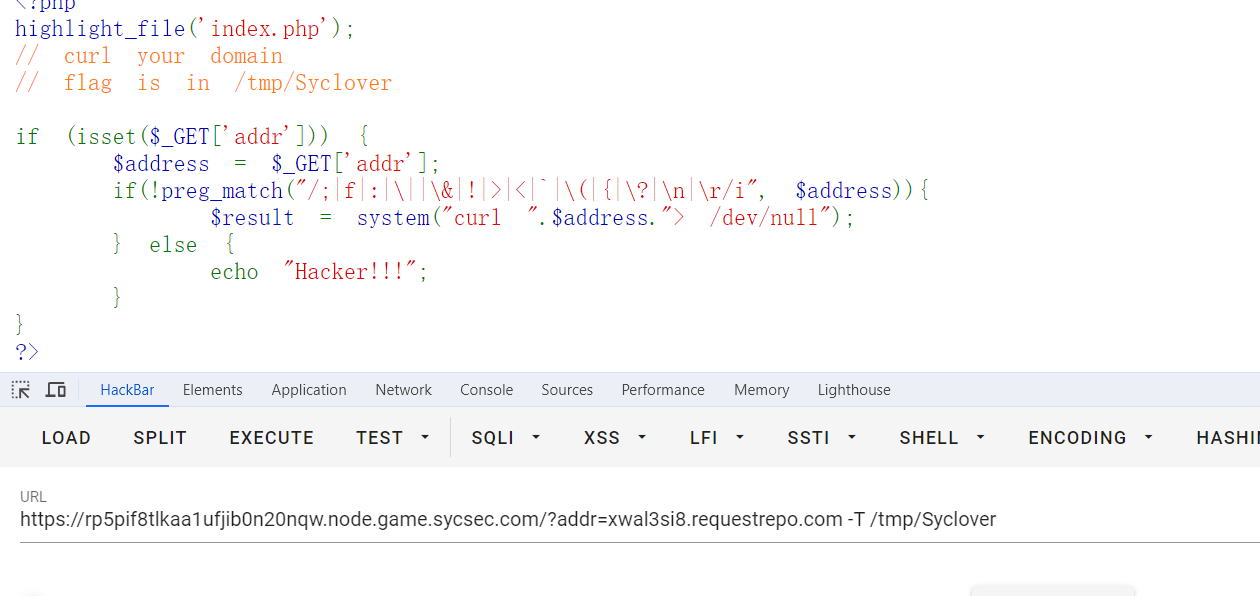This screenshot has width=1260, height=596.
Task: Expand the SHELL dropdown menu
Action: 942,438
